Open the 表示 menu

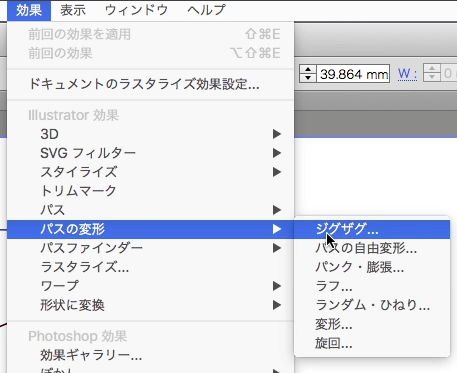[73, 10]
